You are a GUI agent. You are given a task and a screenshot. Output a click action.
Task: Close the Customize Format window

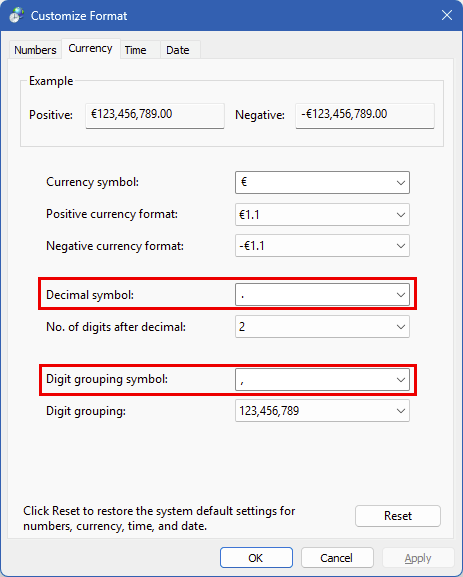click(x=447, y=15)
